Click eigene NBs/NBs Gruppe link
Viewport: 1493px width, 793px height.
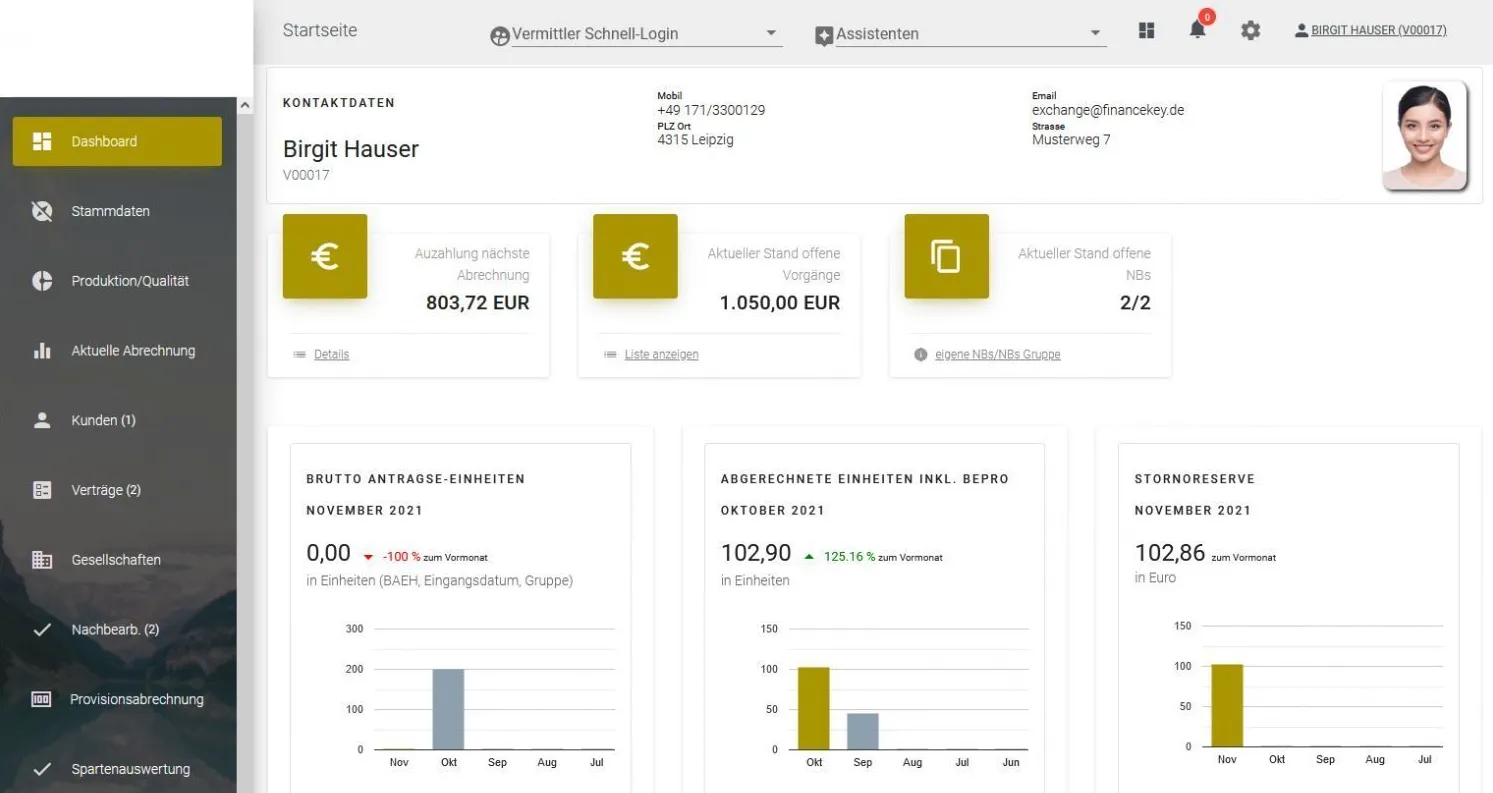coord(995,354)
